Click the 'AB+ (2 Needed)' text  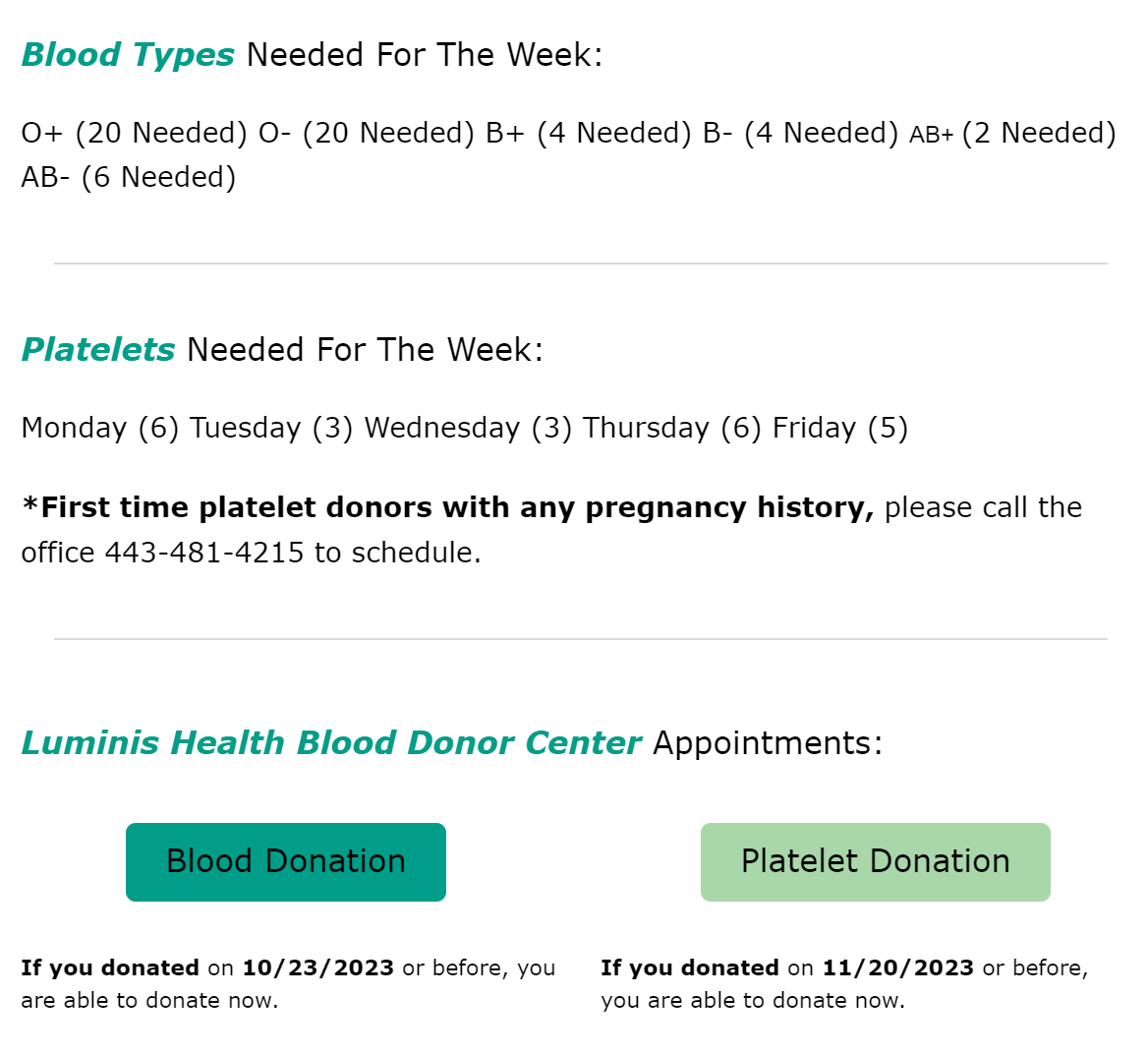[x=1012, y=133]
